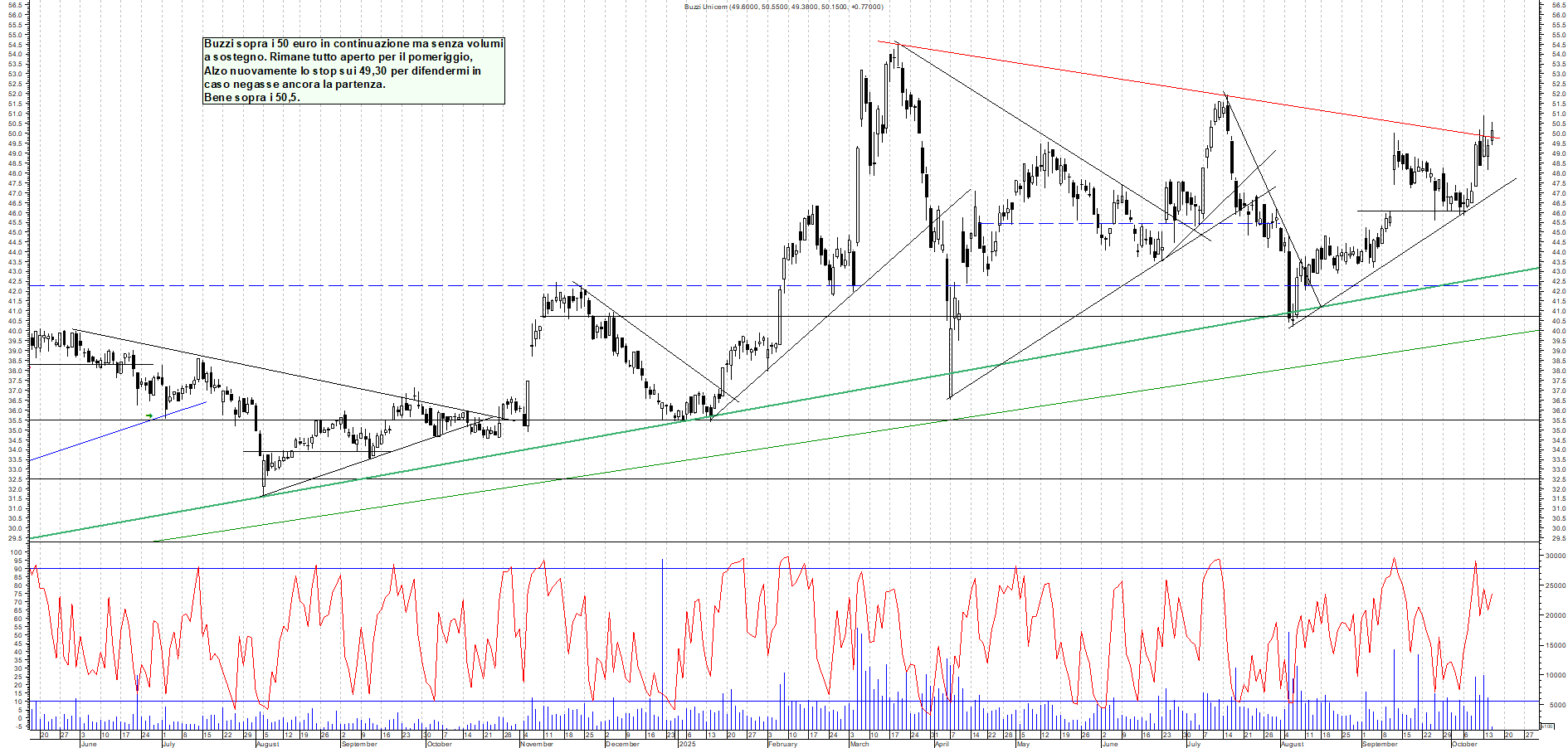
Task: Select the December label on the time axis
Action: point(622,744)
